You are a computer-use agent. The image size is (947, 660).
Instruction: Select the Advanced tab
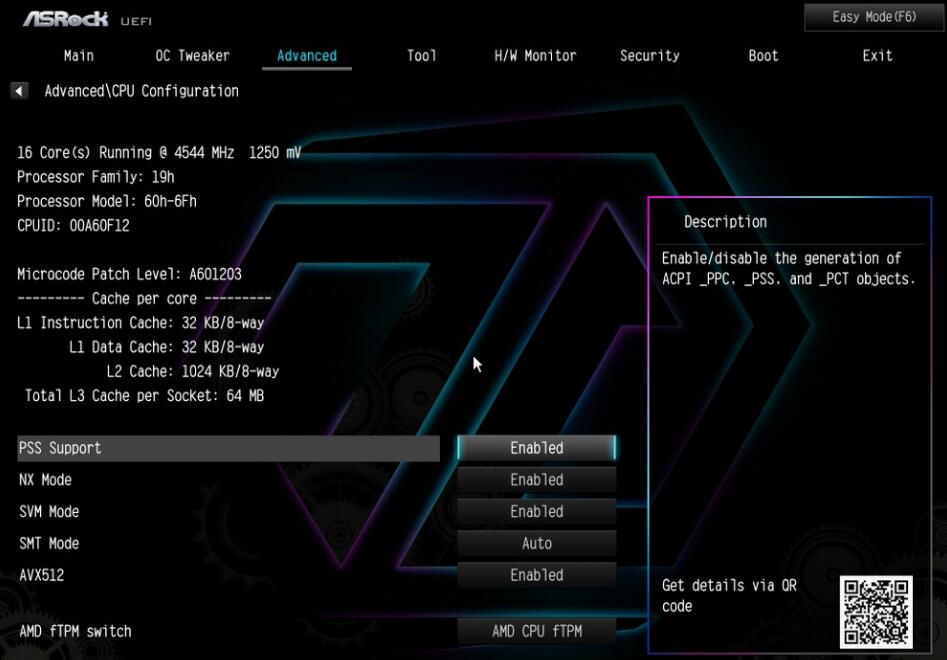click(307, 56)
